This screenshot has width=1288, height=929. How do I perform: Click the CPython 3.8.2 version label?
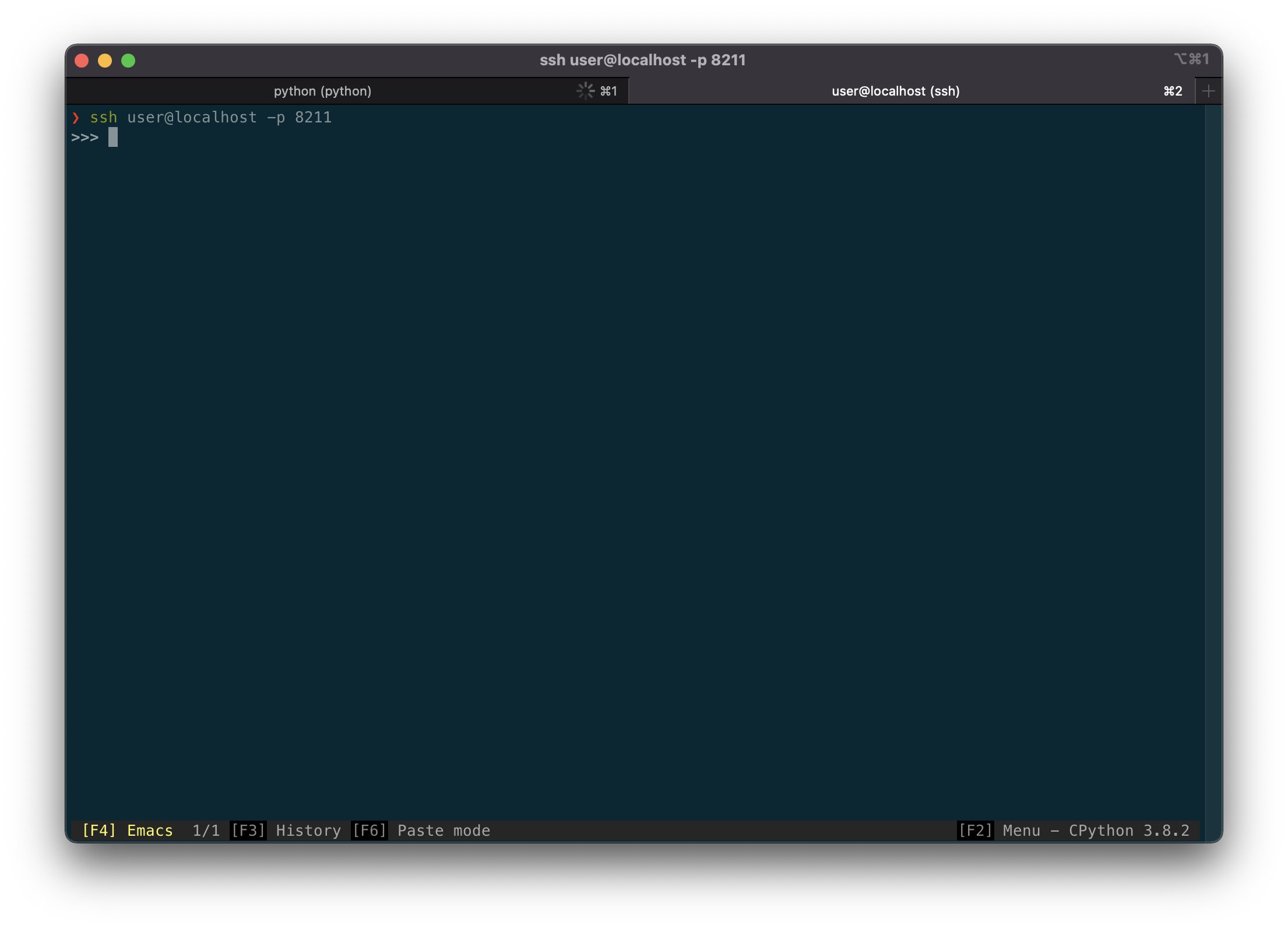1129,830
